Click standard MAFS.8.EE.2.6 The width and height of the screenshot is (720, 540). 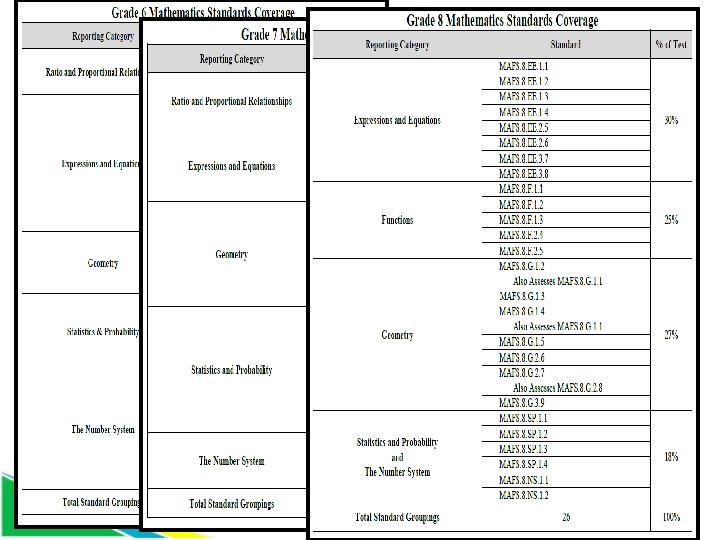point(523,143)
